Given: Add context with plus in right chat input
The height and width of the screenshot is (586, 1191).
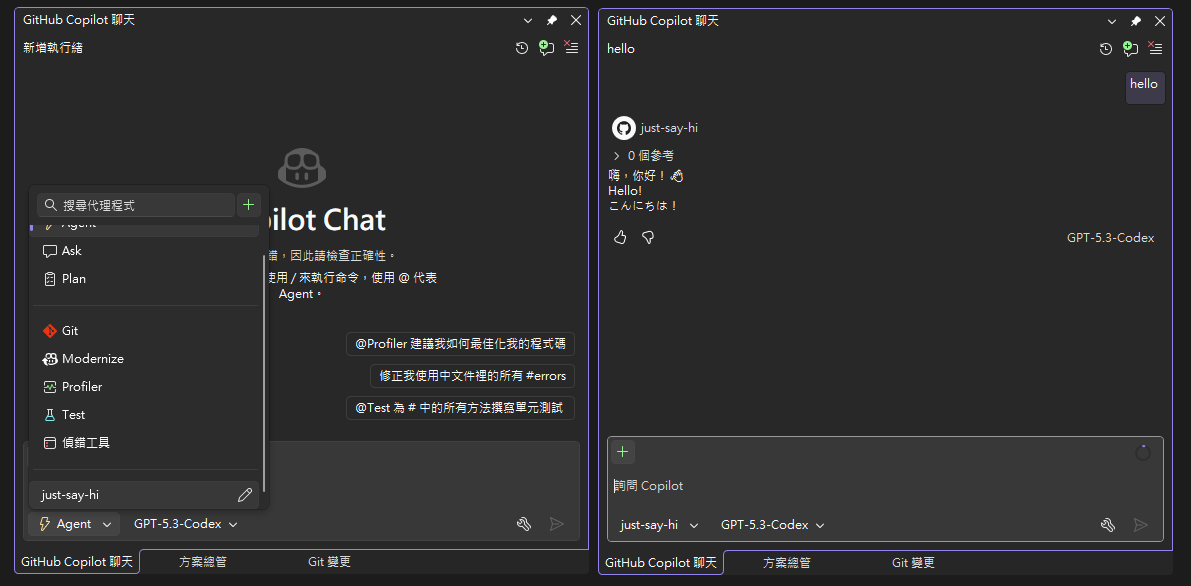Looking at the screenshot, I should pyautogui.click(x=623, y=452).
